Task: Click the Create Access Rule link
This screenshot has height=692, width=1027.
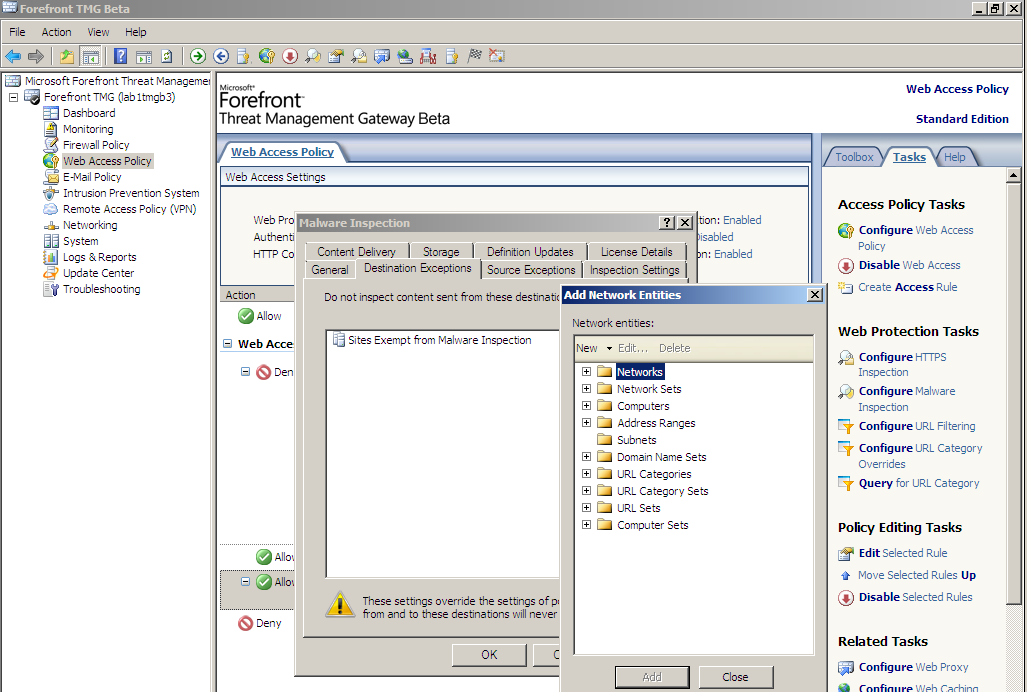Action: [908, 287]
